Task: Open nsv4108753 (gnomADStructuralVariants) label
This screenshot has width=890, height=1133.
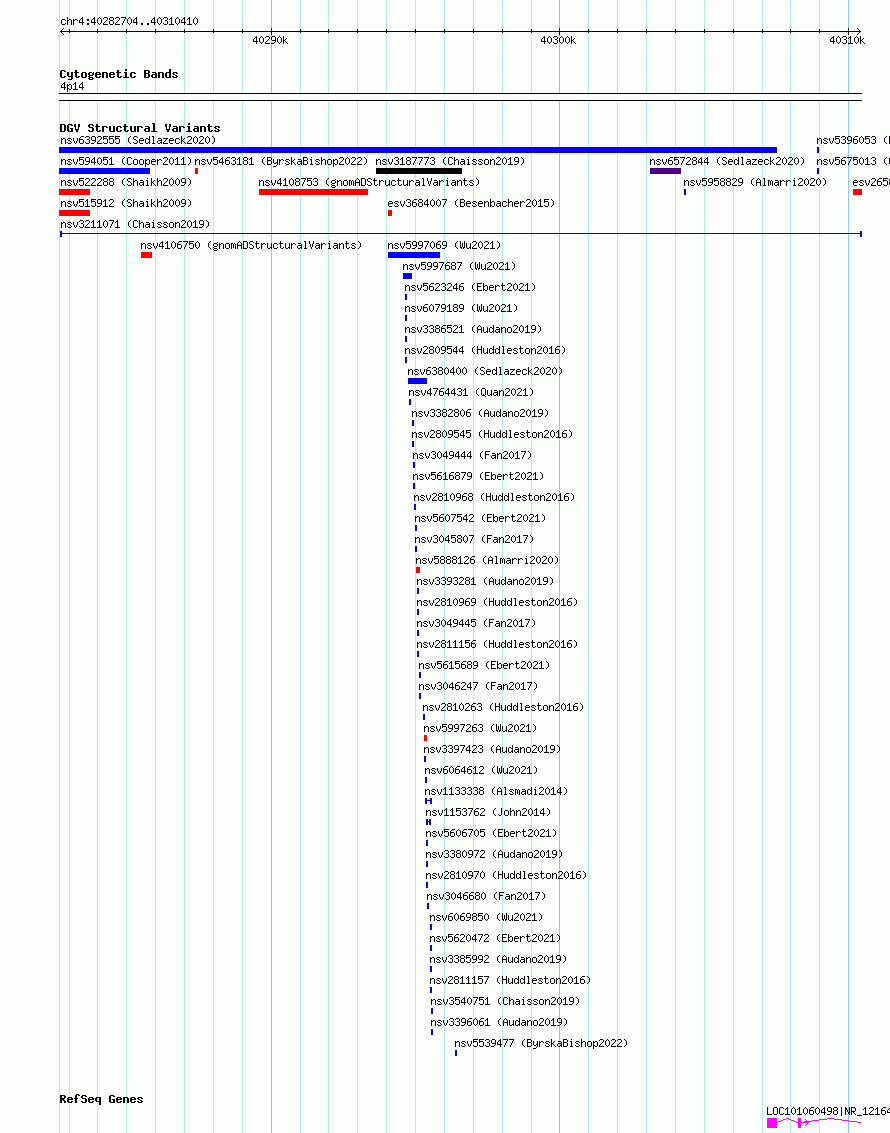Action: click(369, 182)
